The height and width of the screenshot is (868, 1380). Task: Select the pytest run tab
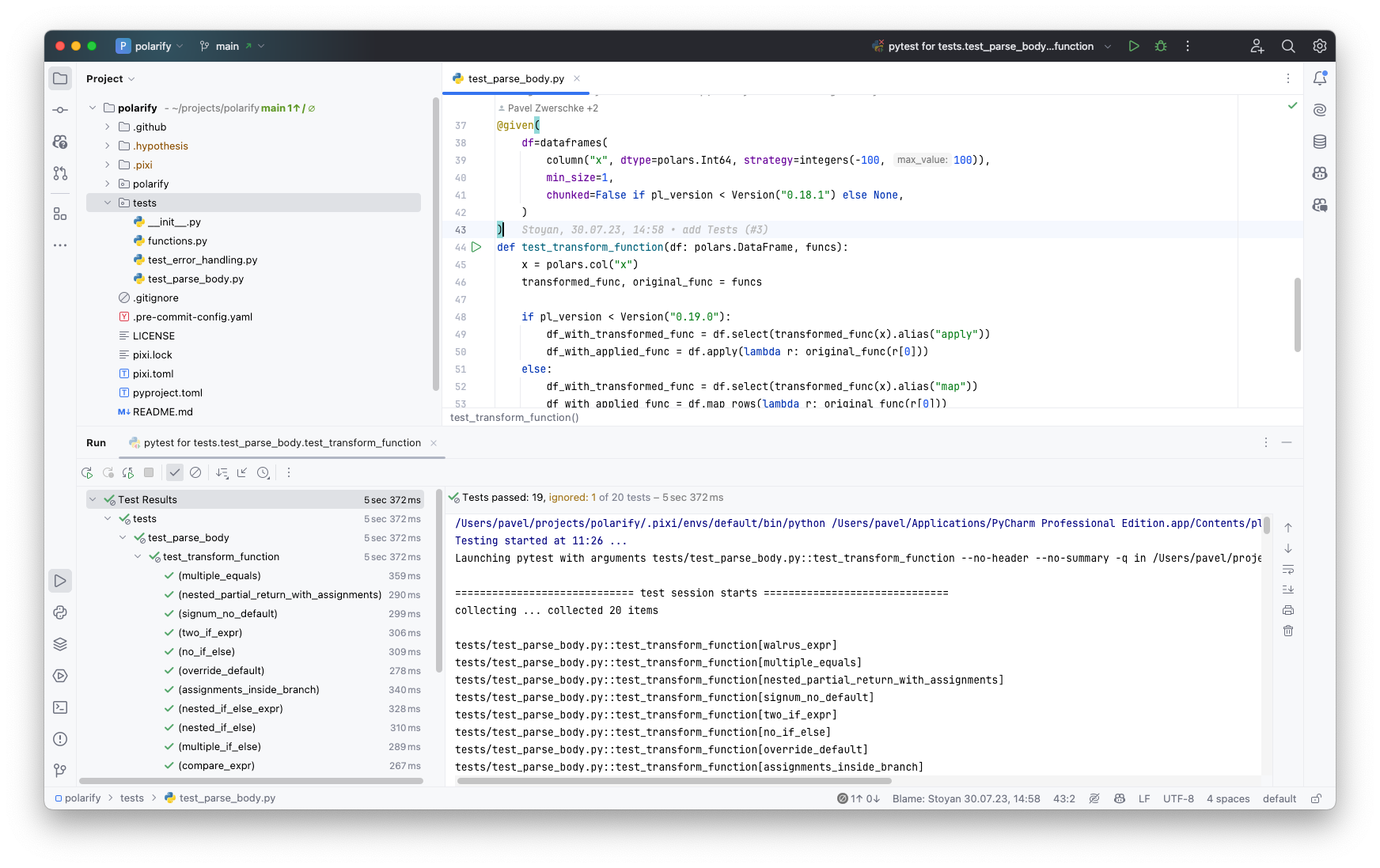click(282, 442)
